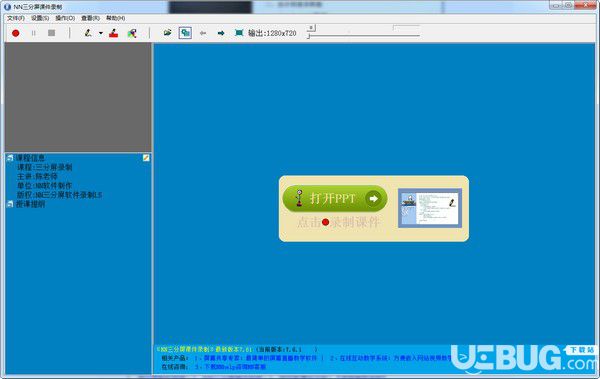Viewport: 600px width, 379px height.
Task: Open the pen tool dropdown arrow
Action: click(x=101, y=33)
